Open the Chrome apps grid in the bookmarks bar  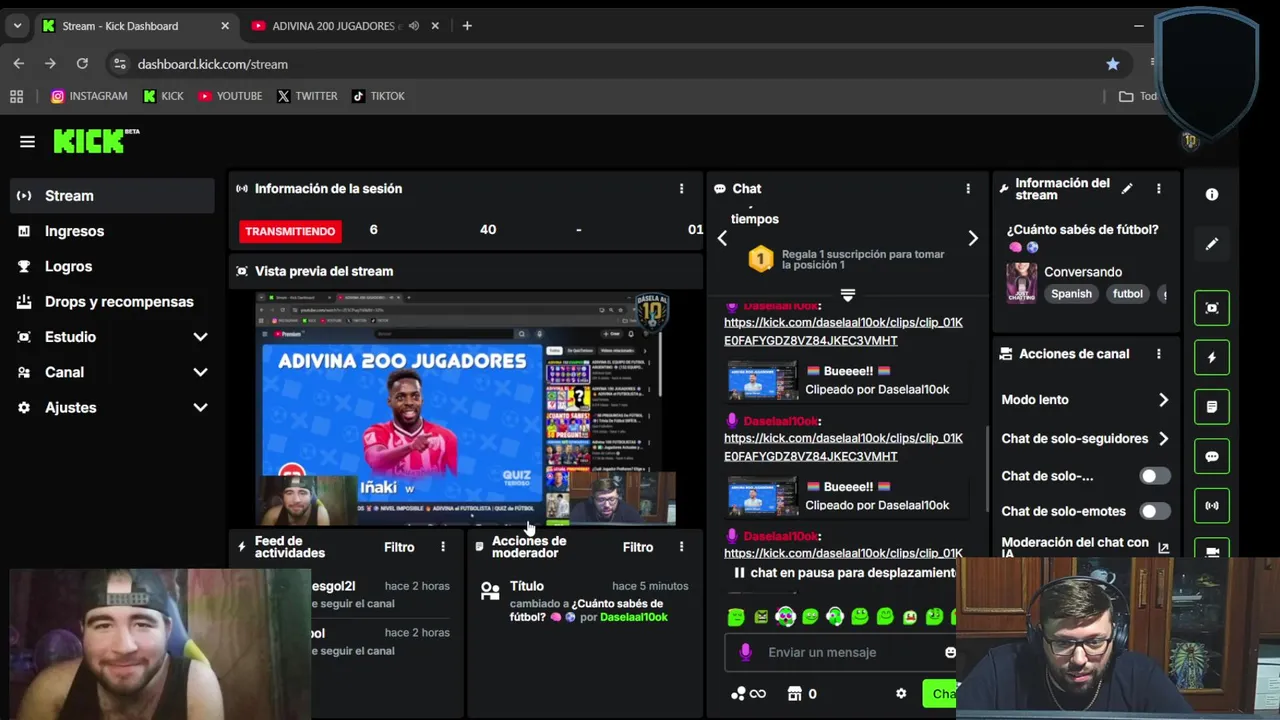(16, 96)
